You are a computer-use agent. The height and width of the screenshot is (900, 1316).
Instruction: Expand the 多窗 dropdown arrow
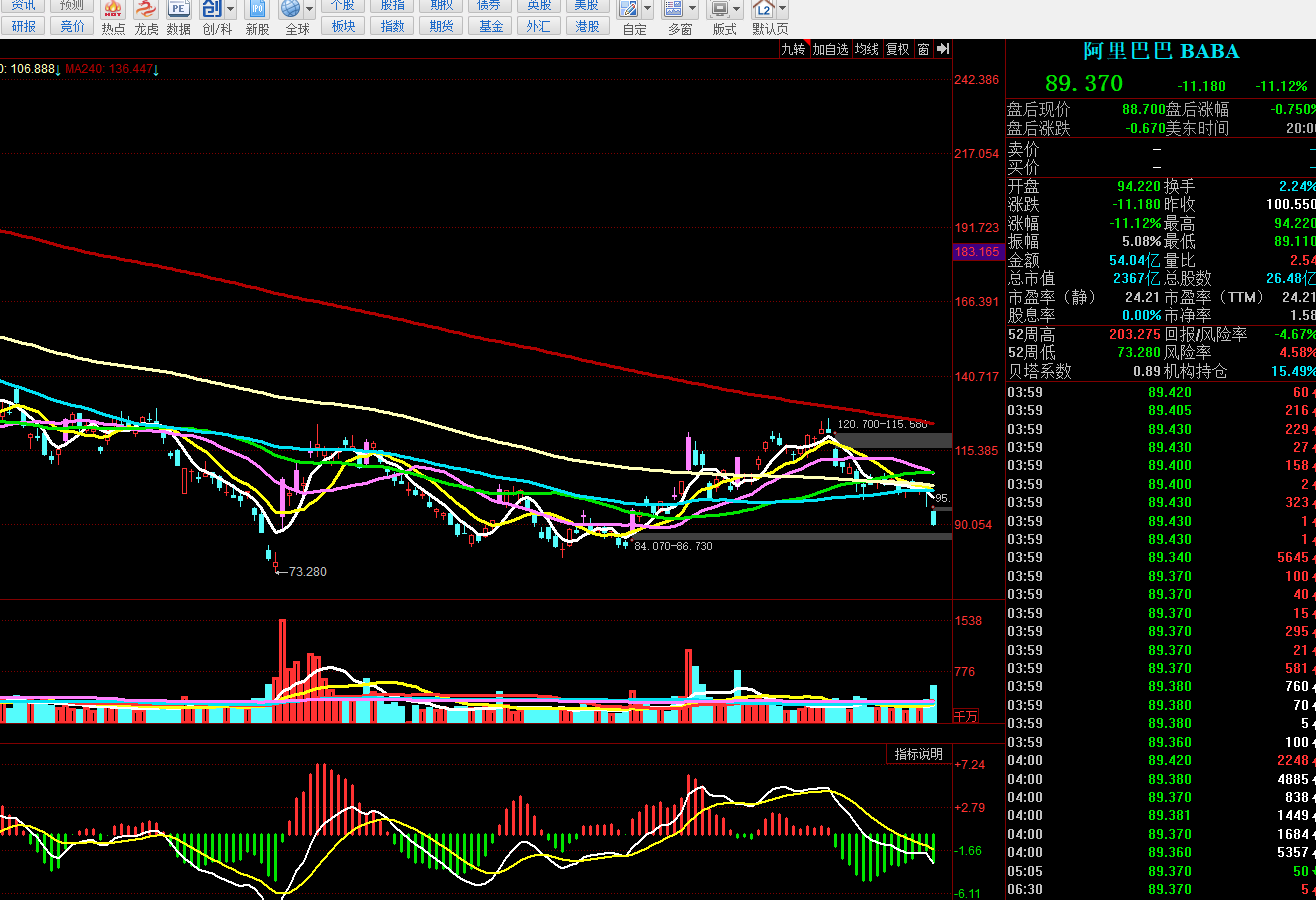tap(693, 10)
